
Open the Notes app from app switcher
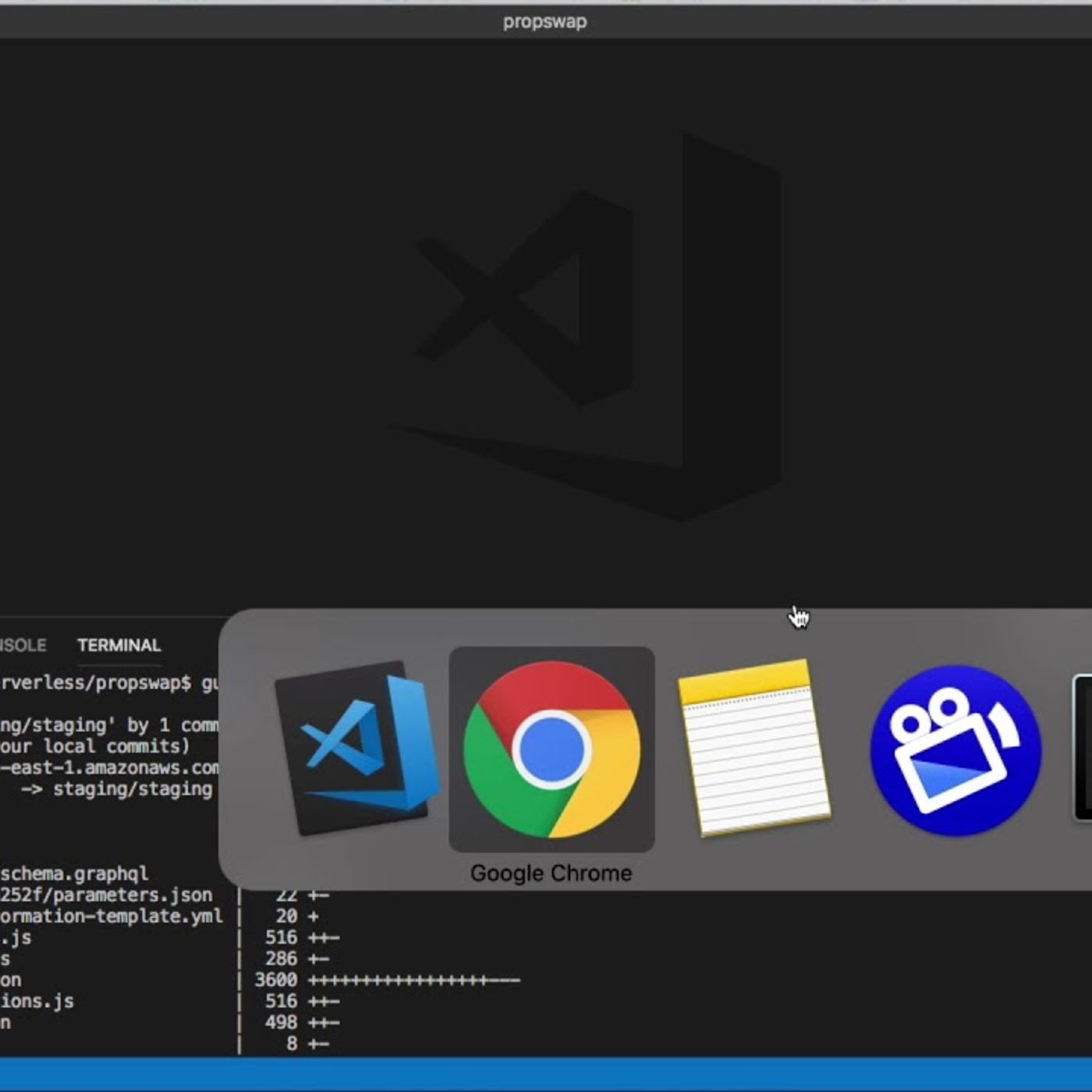click(752, 747)
